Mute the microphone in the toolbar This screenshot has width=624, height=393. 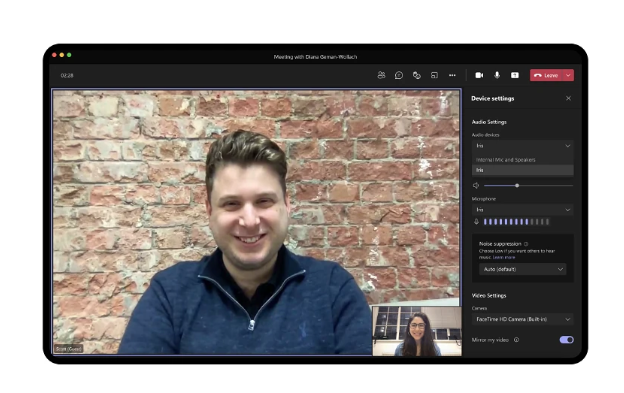click(x=497, y=75)
